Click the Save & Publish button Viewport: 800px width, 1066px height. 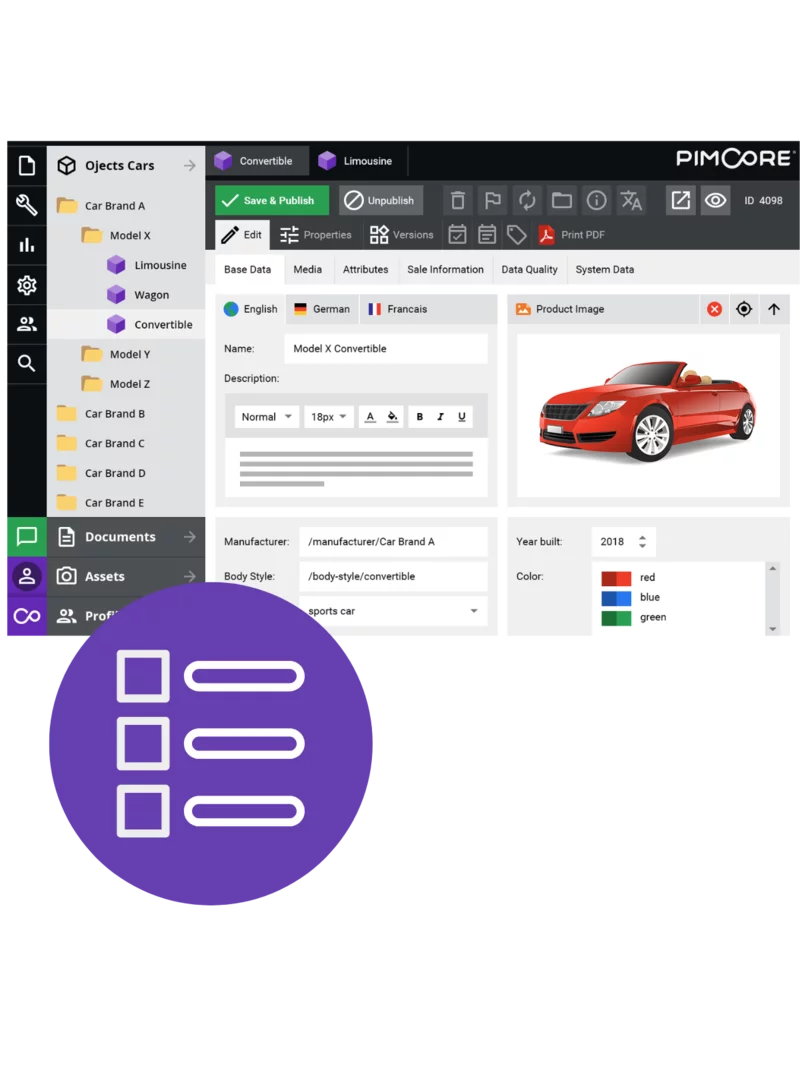point(269,200)
